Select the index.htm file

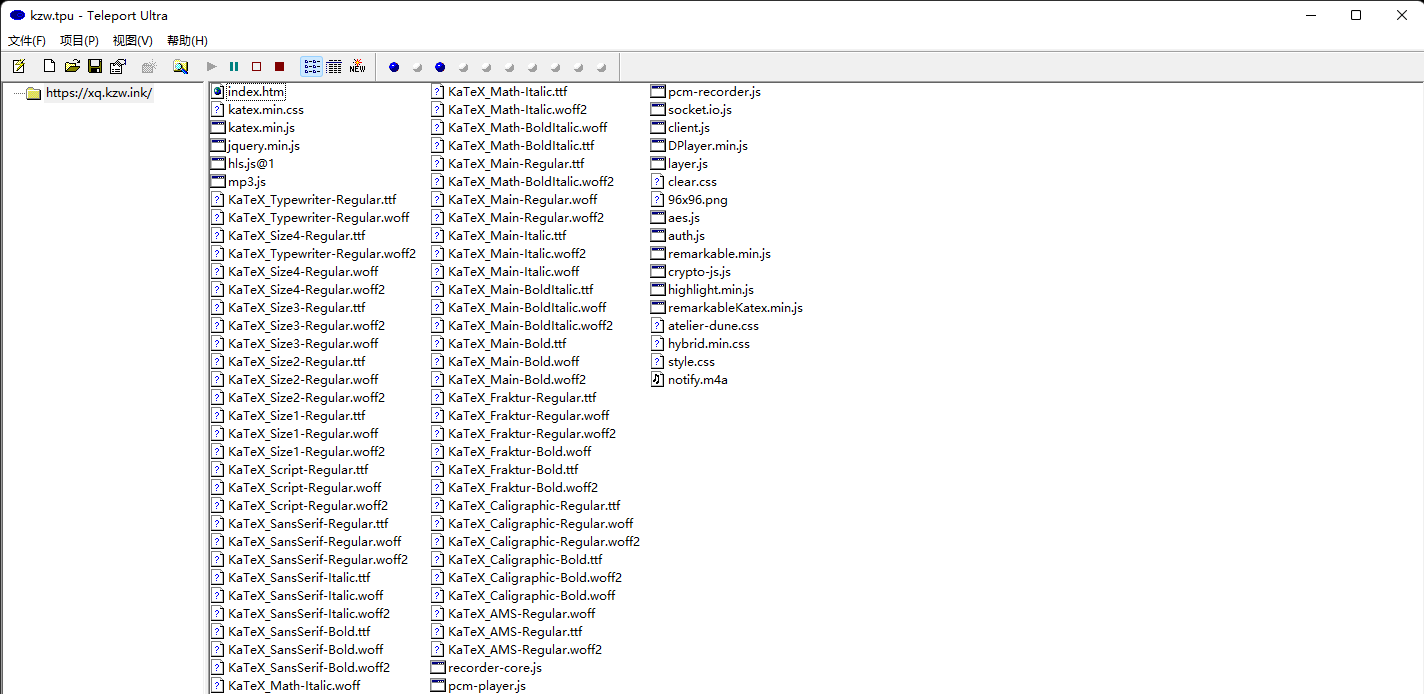[x=256, y=92]
